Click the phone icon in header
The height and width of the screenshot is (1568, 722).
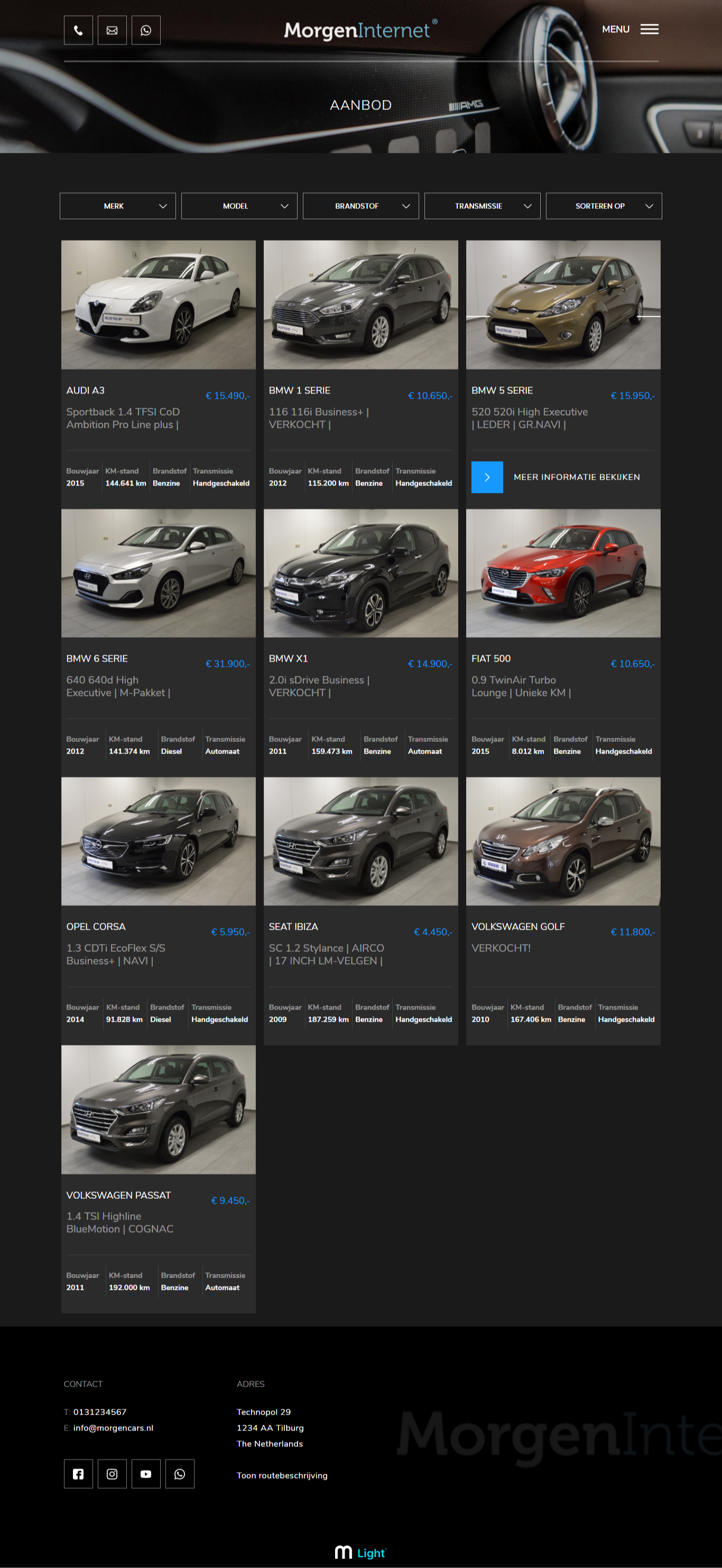78,31
